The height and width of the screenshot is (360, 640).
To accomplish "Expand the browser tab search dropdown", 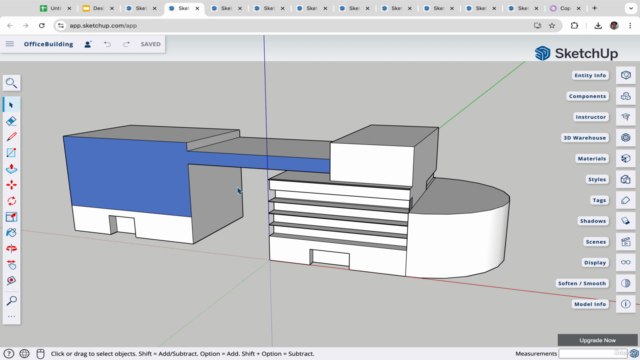I will [x=631, y=8].
